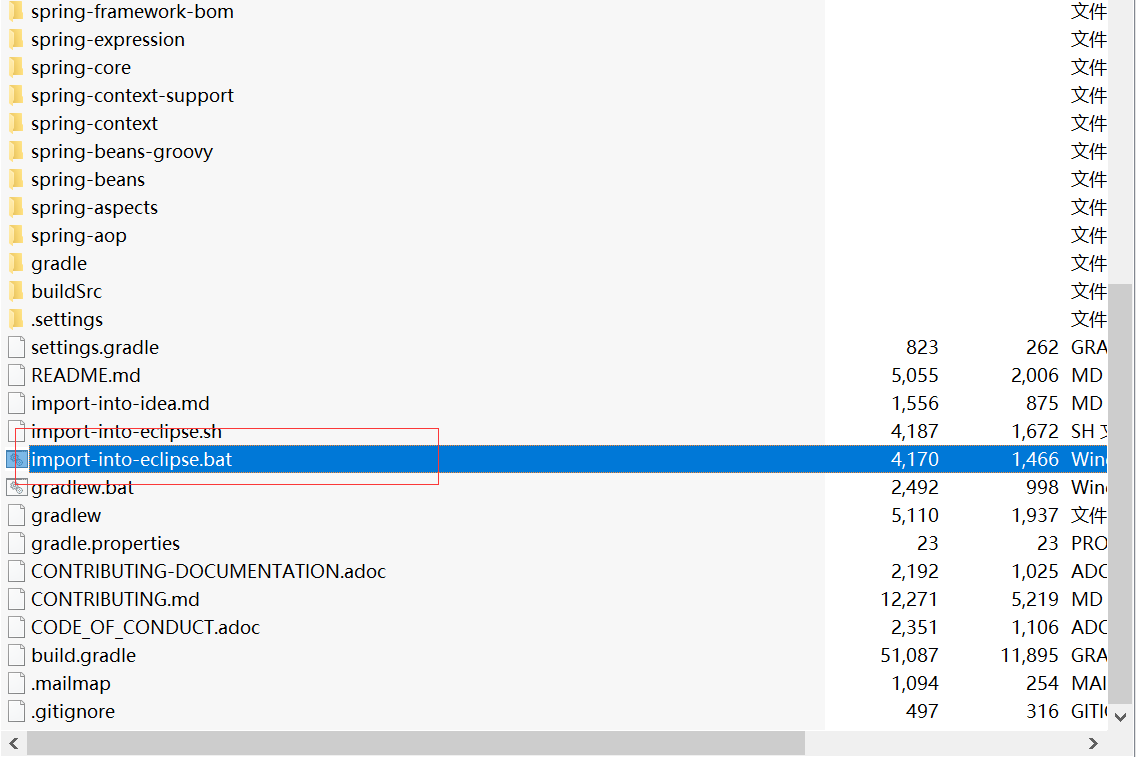
Task: Click the CONTRIBUTING.md size value 12,271
Action: coord(909,600)
